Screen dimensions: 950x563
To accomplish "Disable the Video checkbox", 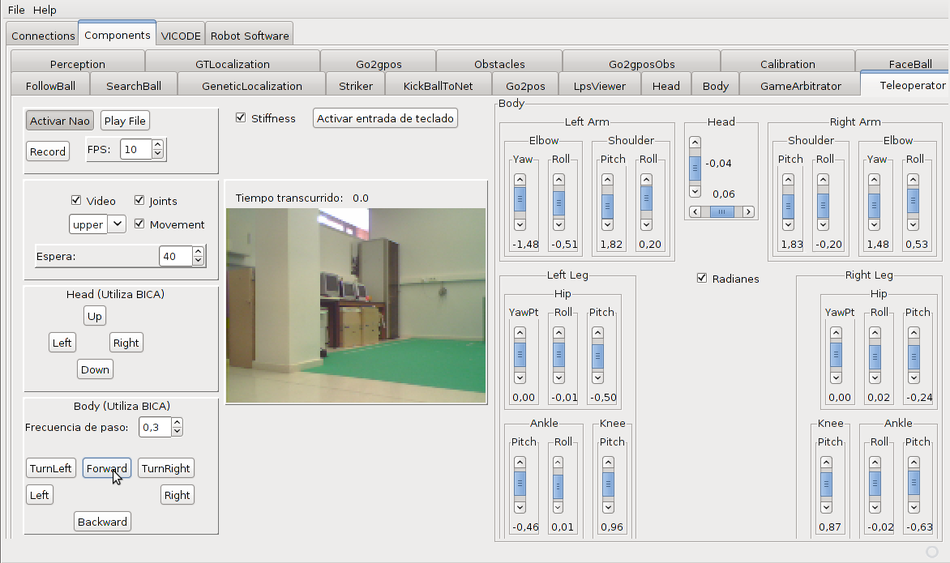I will tap(77, 200).
